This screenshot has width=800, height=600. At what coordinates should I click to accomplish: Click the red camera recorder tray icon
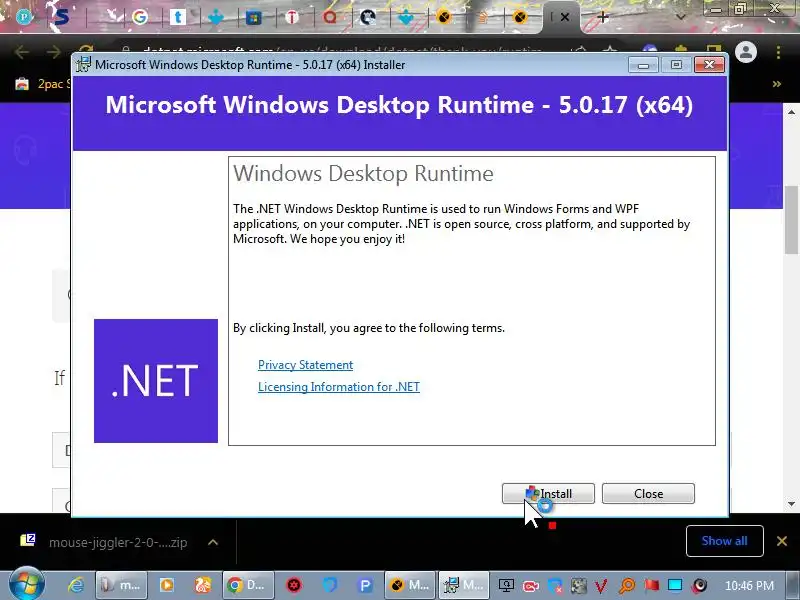(531, 586)
